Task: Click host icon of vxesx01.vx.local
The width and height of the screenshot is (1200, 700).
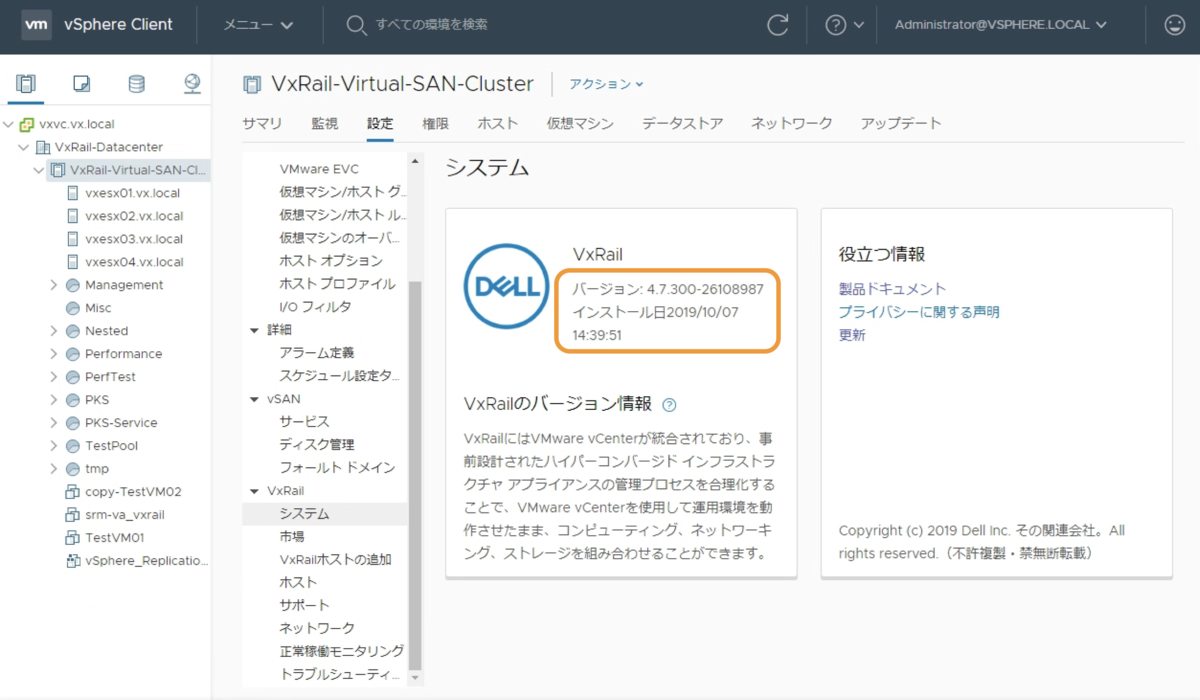Action: (x=73, y=193)
